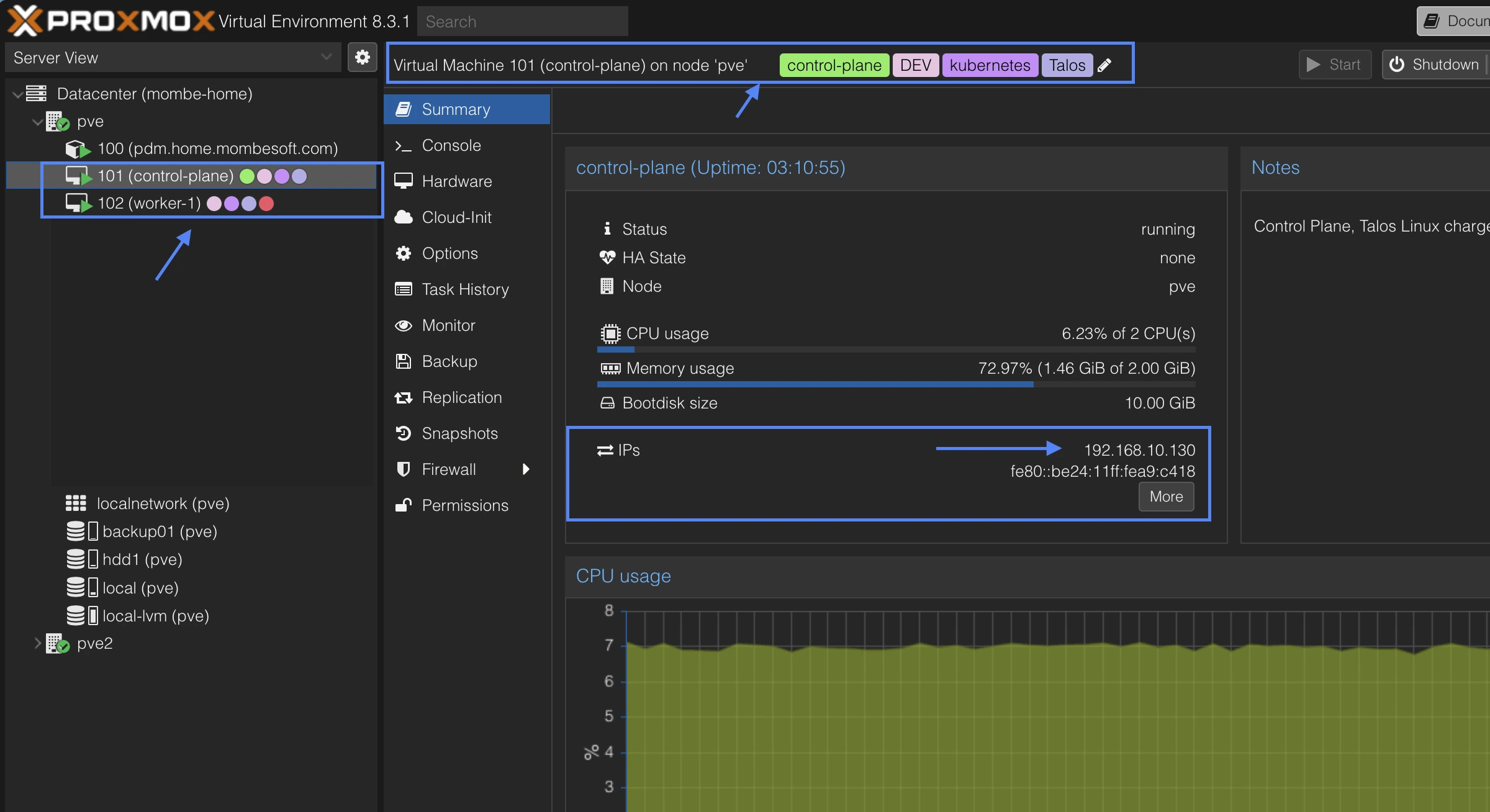
Task: Click the More button under IPs
Action: (x=1165, y=497)
